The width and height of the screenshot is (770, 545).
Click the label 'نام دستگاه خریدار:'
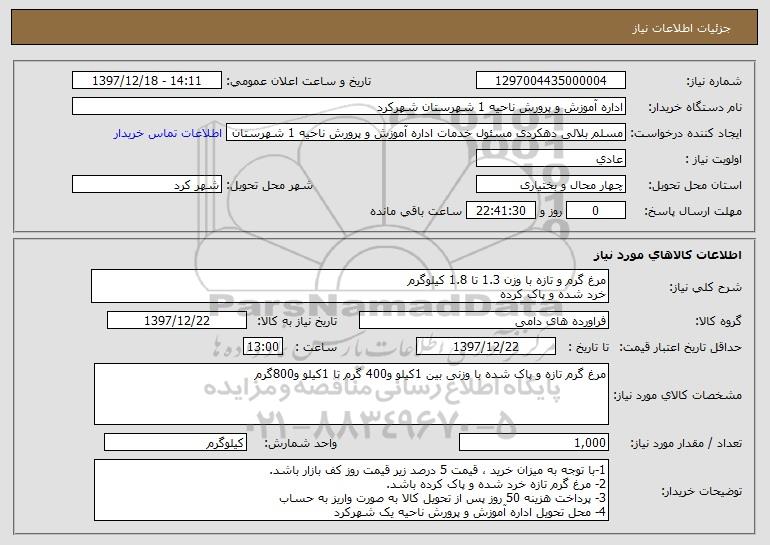pos(695,107)
